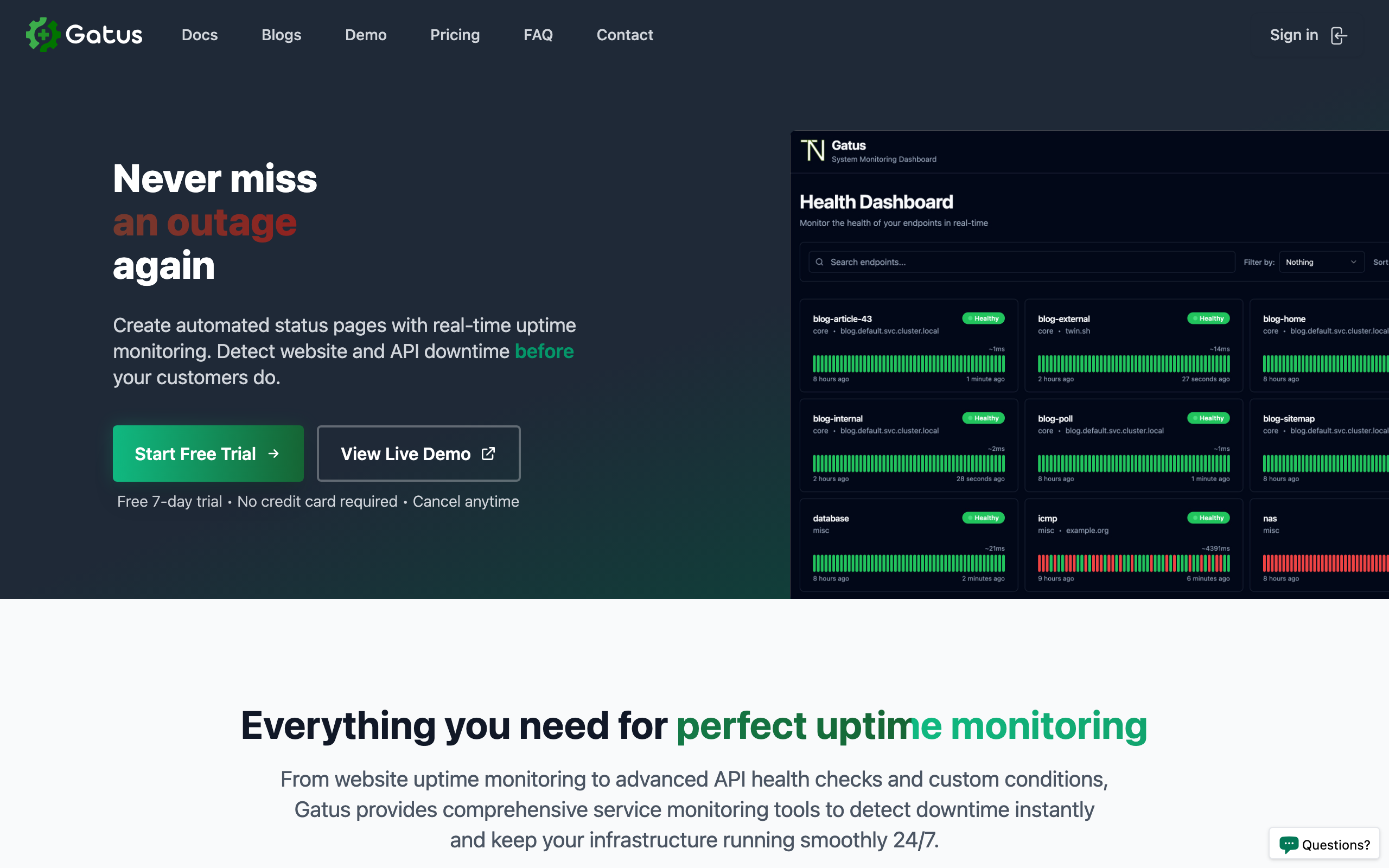Image resolution: width=1389 pixels, height=868 pixels.
Task: Click the arrow icon in Start Free Trial
Action: point(274,454)
